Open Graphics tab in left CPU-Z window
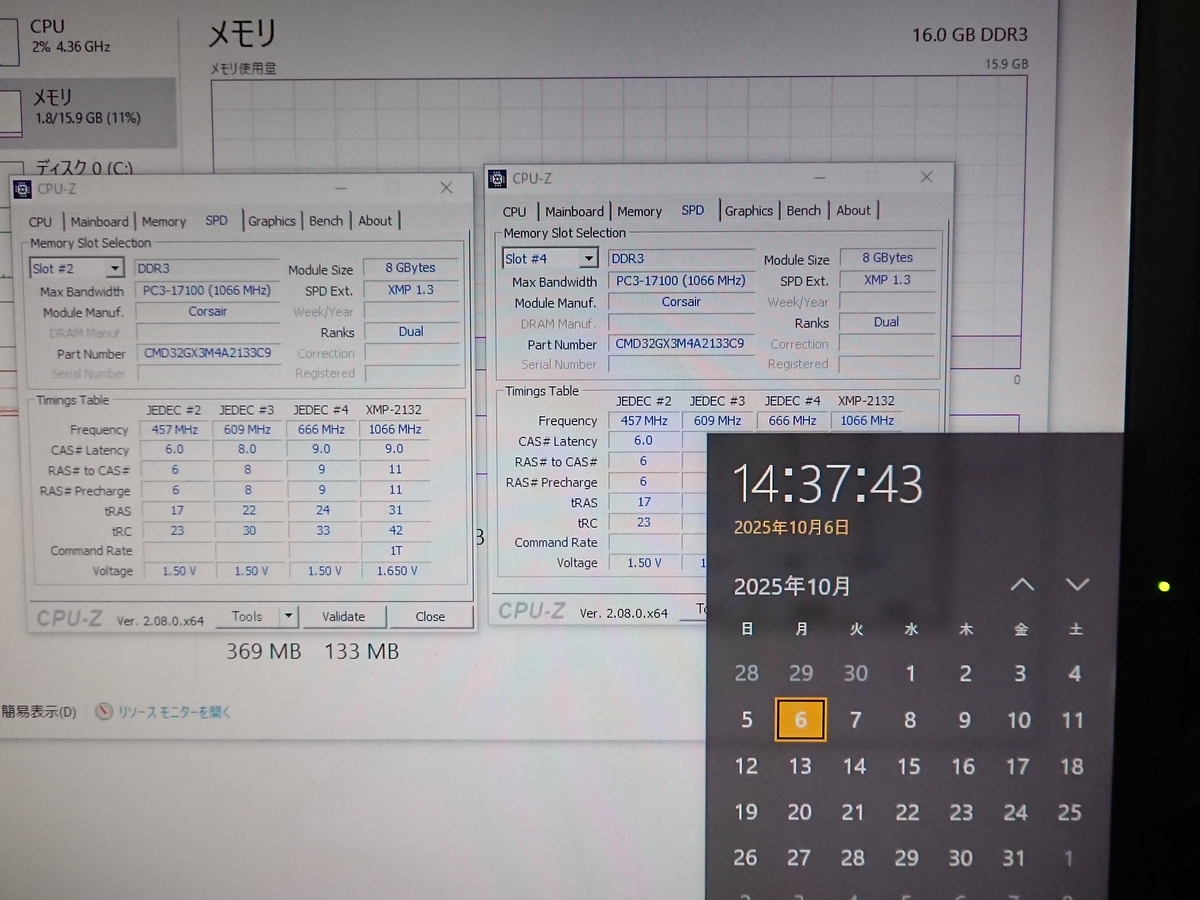 [272, 221]
